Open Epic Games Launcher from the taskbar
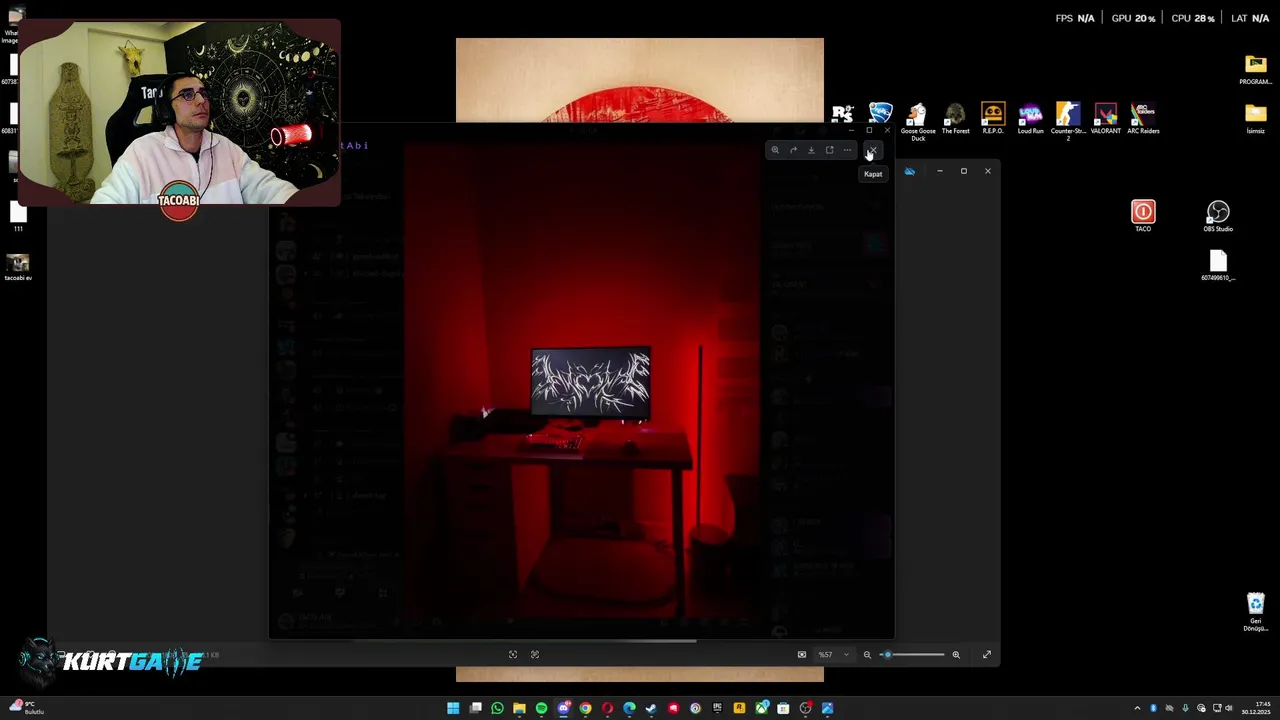This screenshot has width=1280, height=720. [x=717, y=708]
